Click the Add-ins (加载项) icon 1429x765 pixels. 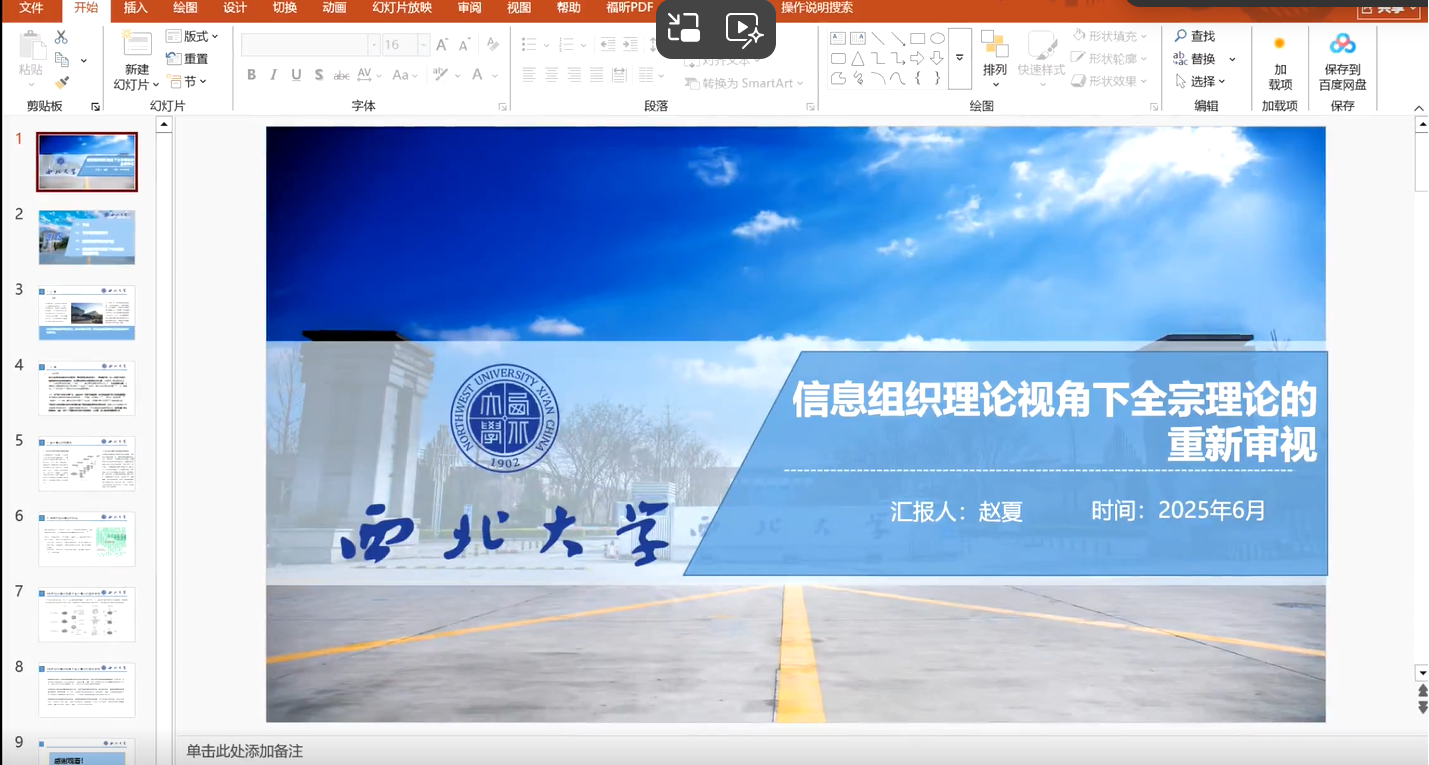[1279, 45]
